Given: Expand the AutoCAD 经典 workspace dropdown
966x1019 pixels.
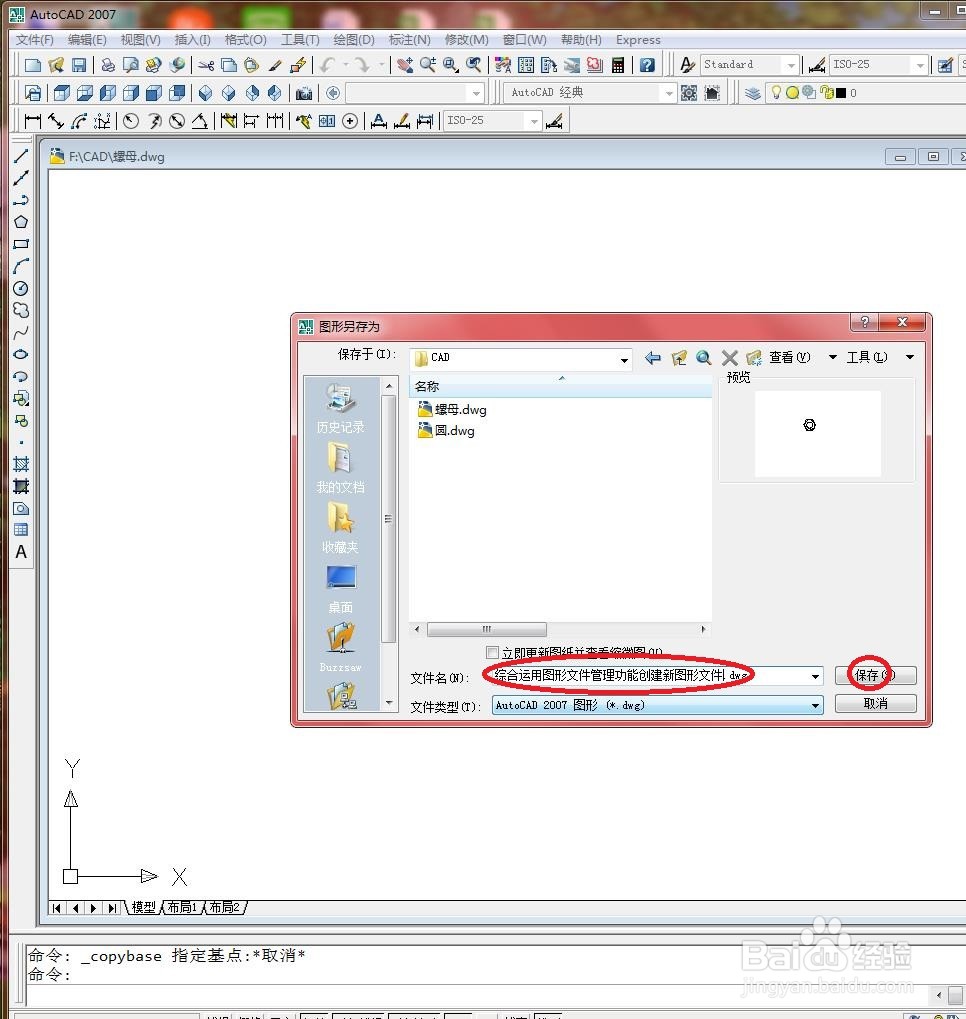Looking at the screenshot, I should (x=670, y=94).
